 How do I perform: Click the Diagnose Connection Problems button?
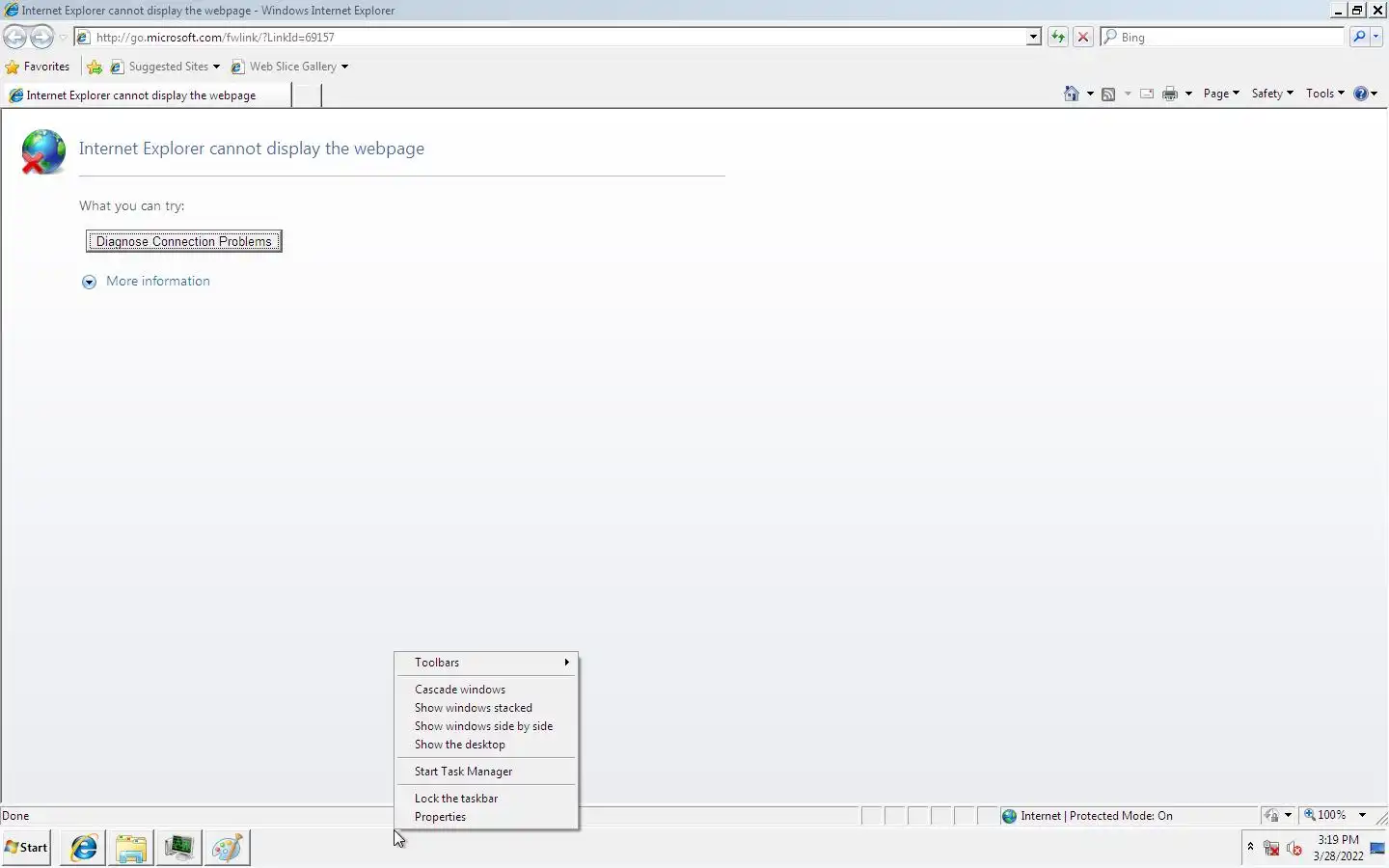pyautogui.click(x=184, y=241)
